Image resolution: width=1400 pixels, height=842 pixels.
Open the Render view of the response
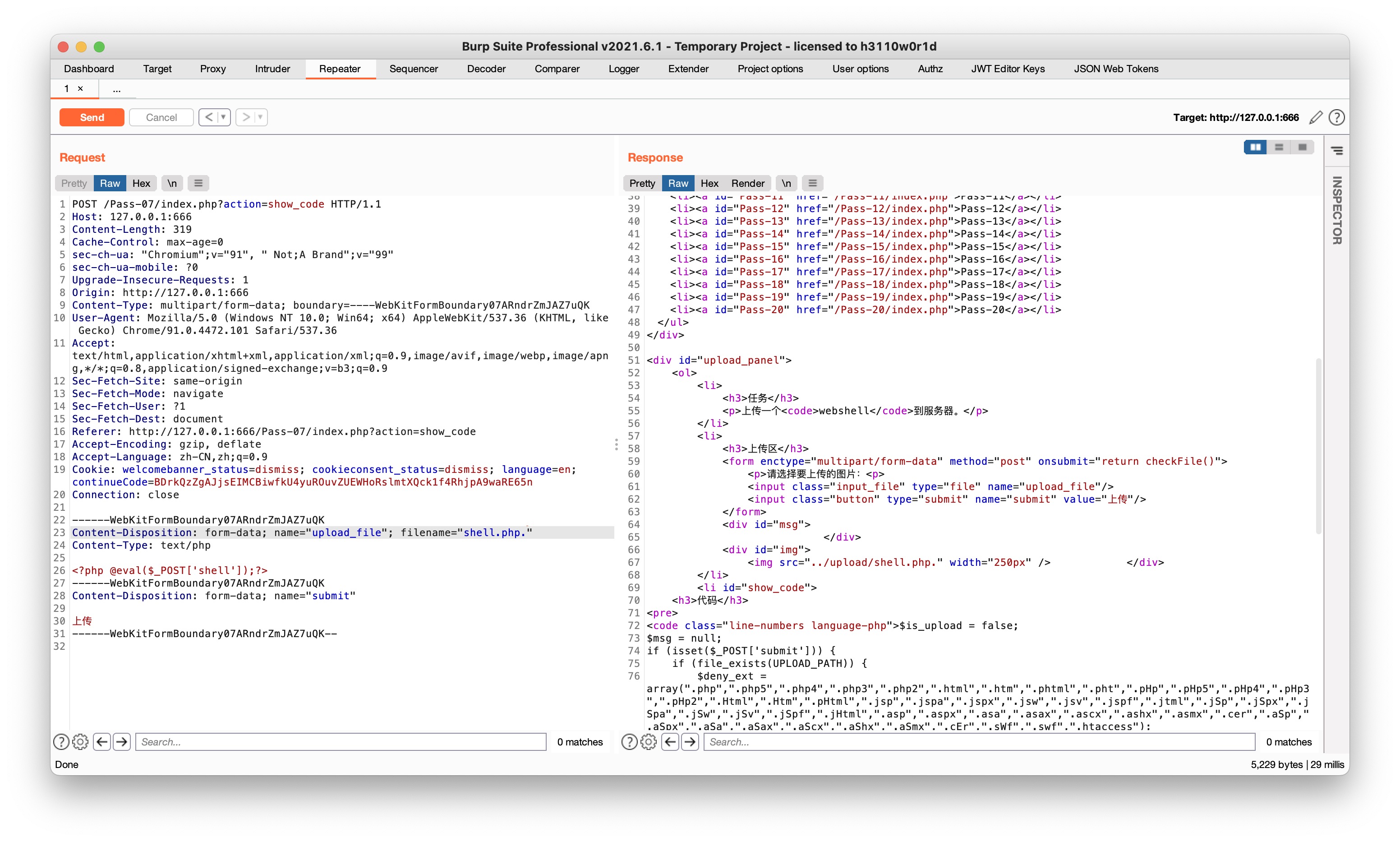(747, 183)
